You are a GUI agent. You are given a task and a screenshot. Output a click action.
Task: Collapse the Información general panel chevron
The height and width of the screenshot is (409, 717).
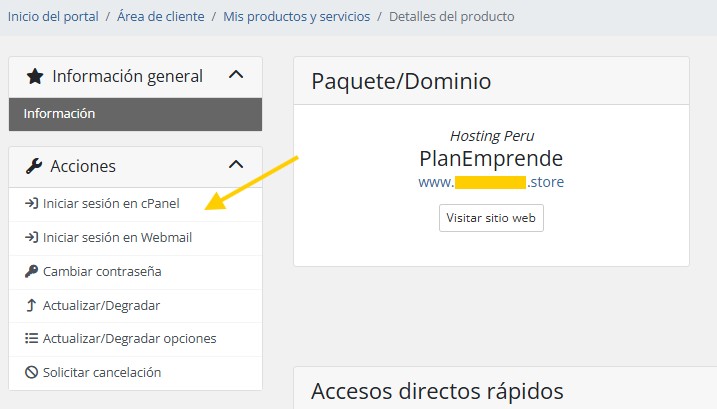pyautogui.click(x=236, y=75)
